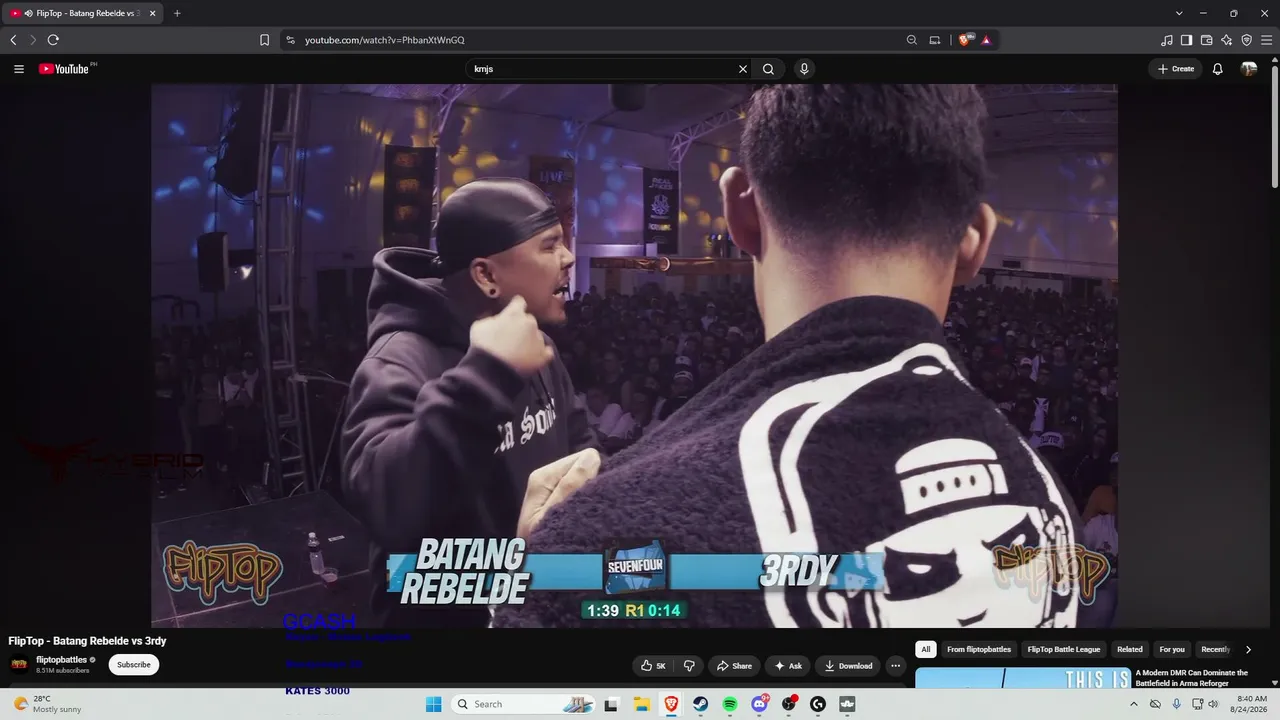Open Logitech G HUB from the taskbar

click(x=819, y=704)
